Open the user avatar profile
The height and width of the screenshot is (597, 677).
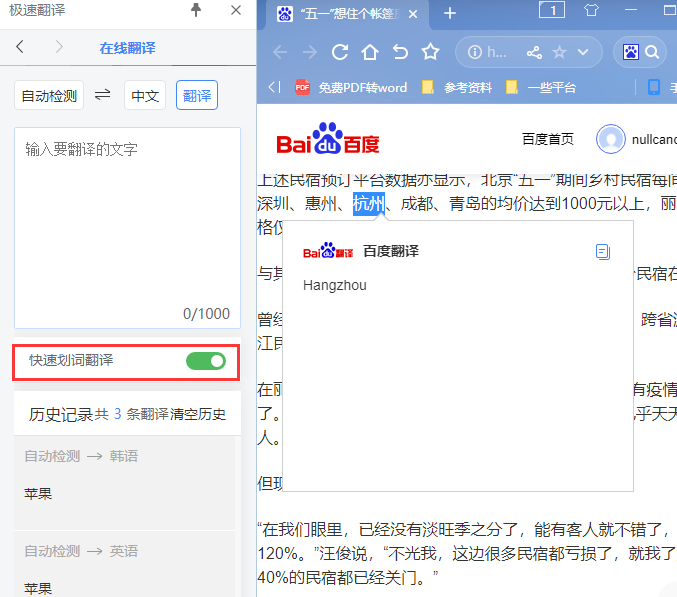[x=611, y=139]
